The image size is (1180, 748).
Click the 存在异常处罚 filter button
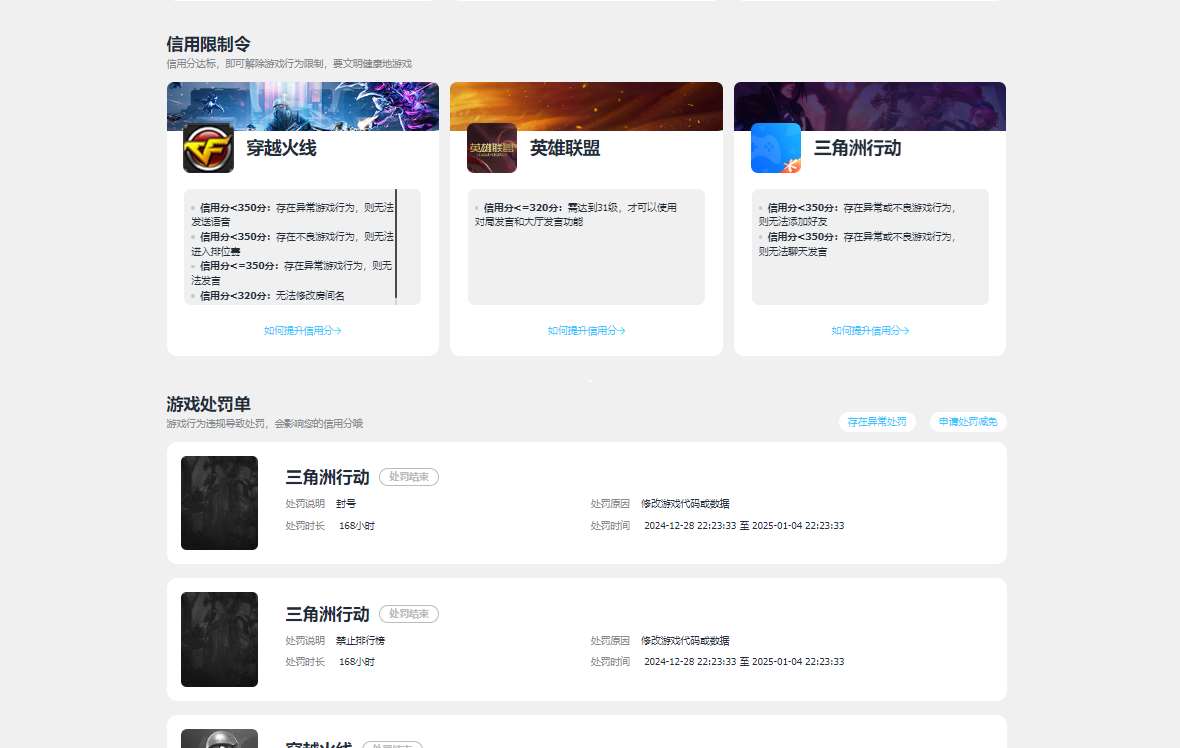coord(877,421)
